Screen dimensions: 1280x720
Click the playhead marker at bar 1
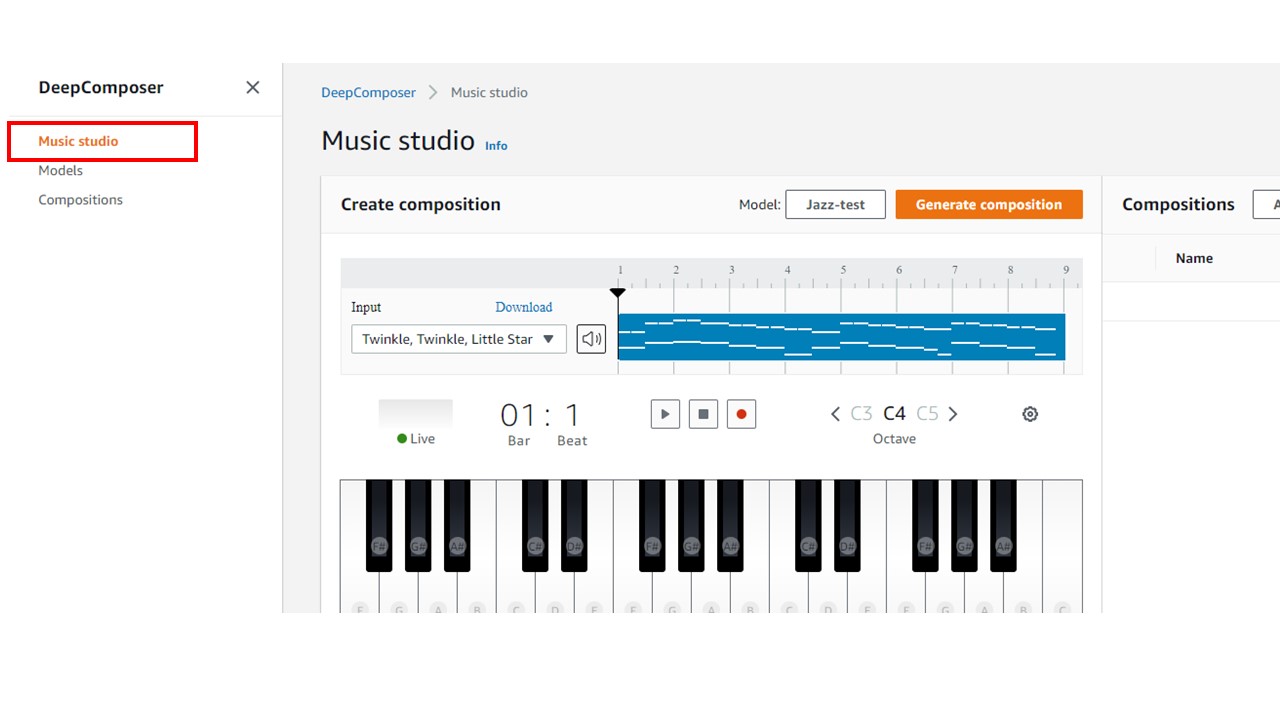[618, 293]
